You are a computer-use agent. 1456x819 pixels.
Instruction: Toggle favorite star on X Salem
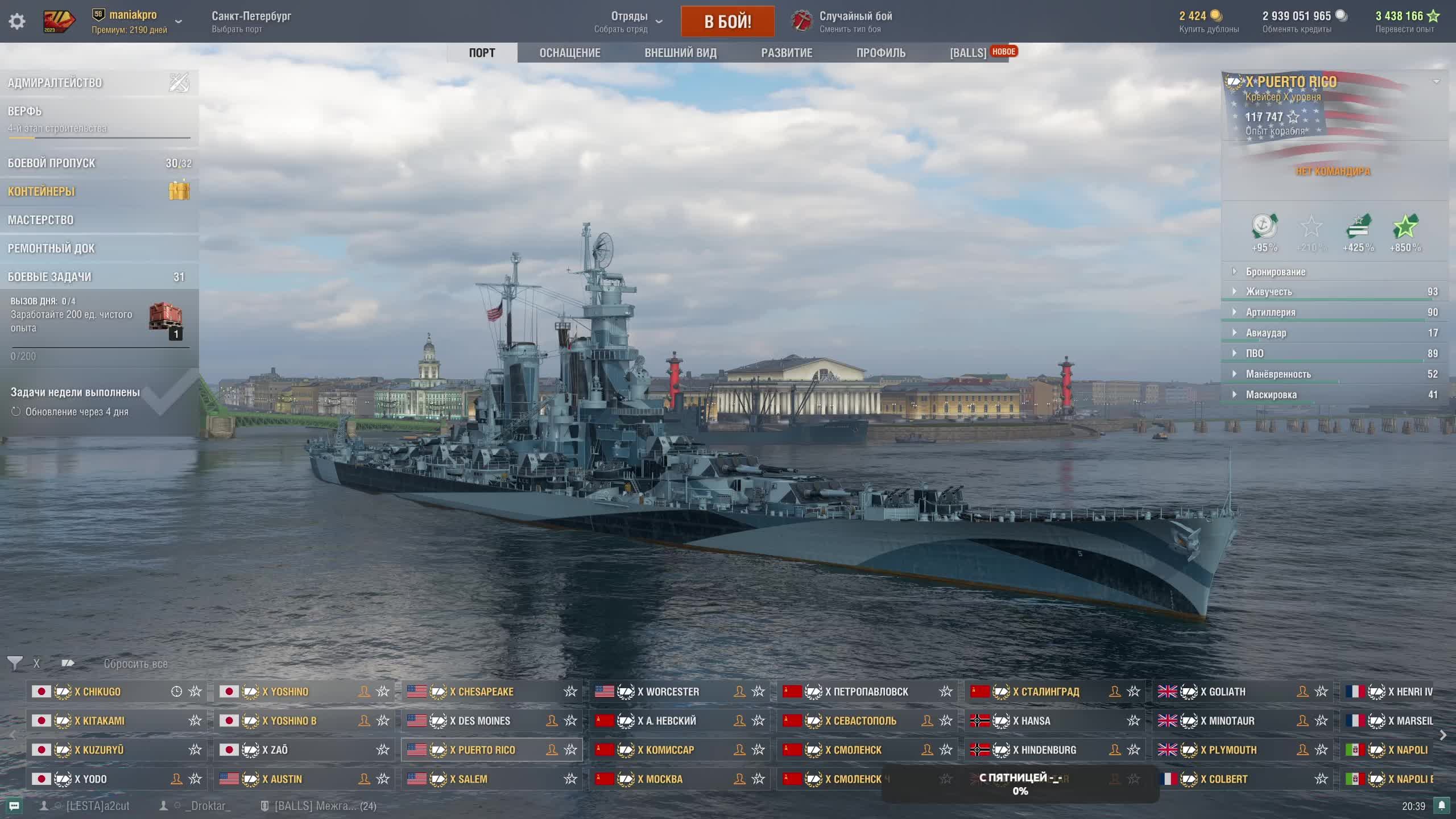[570, 779]
